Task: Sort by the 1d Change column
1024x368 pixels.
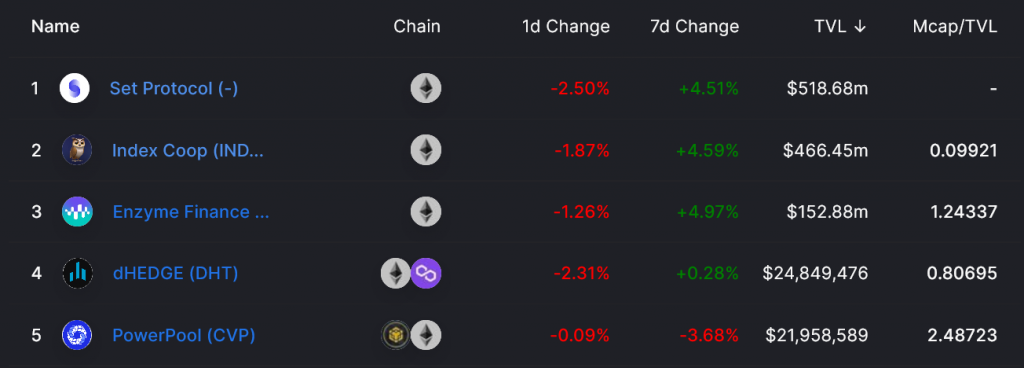Action: [x=566, y=27]
